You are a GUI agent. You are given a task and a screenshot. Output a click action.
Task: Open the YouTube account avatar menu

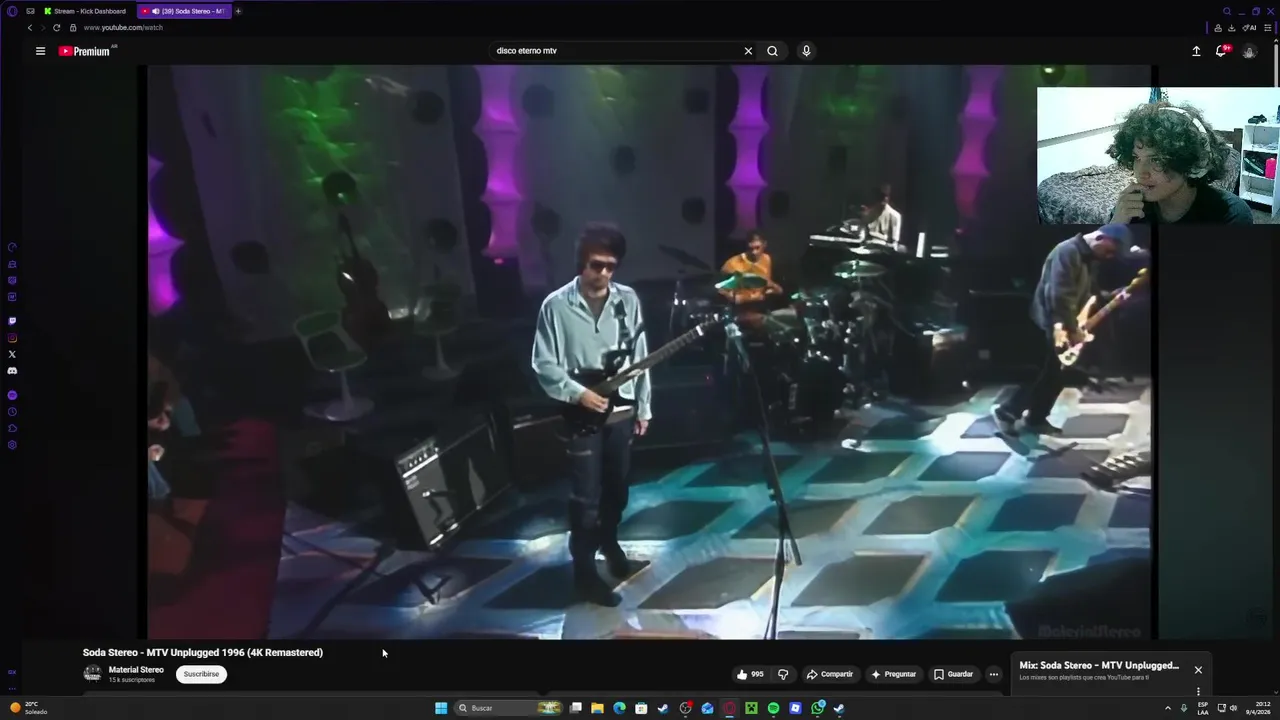tap(1249, 51)
